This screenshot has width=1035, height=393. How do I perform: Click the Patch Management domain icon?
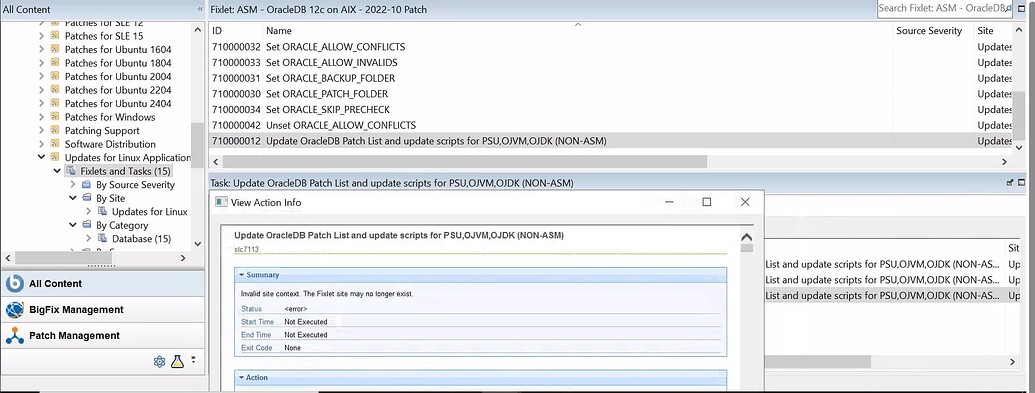click(15, 336)
